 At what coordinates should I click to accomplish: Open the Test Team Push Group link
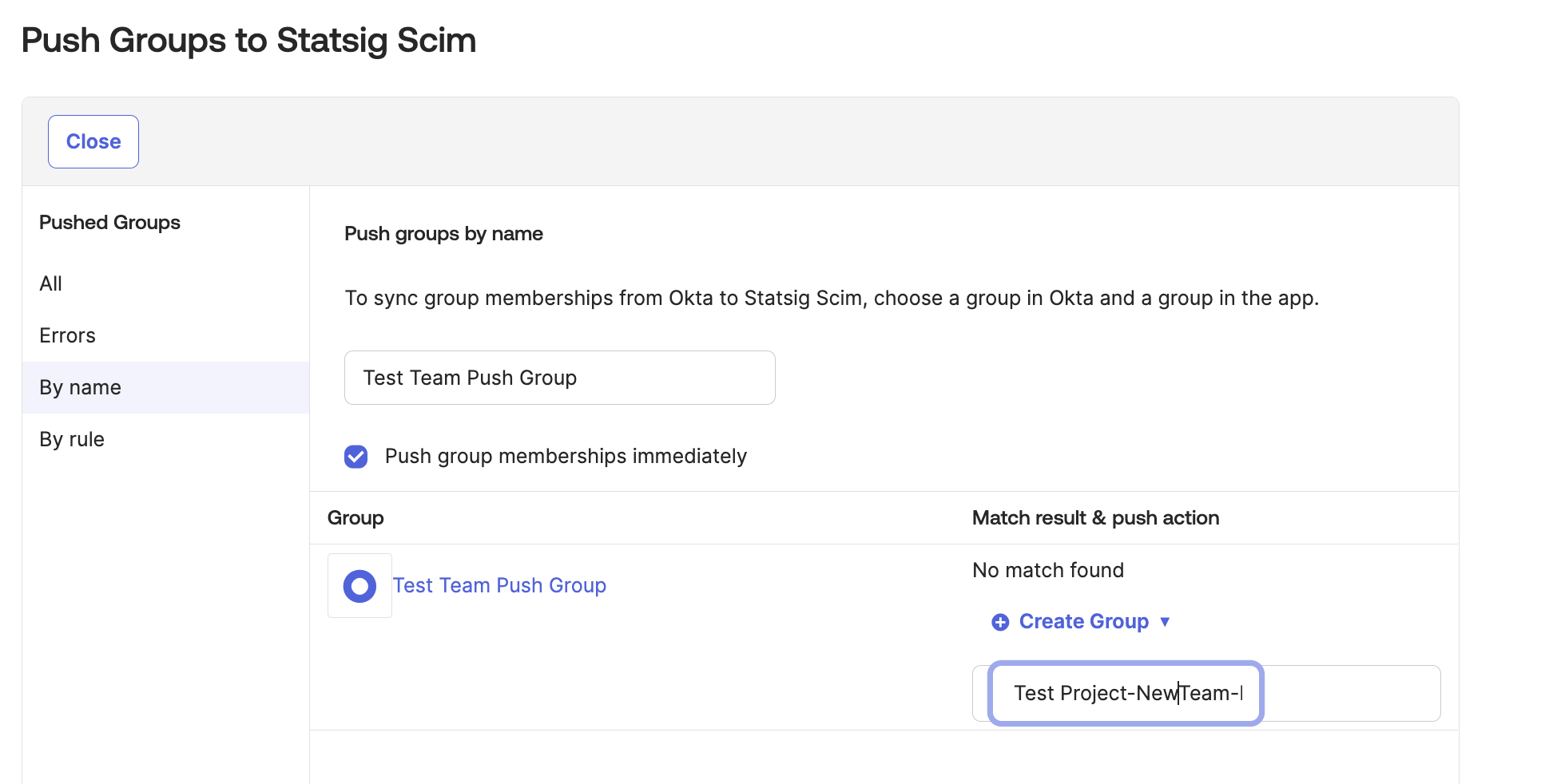[499, 585]
